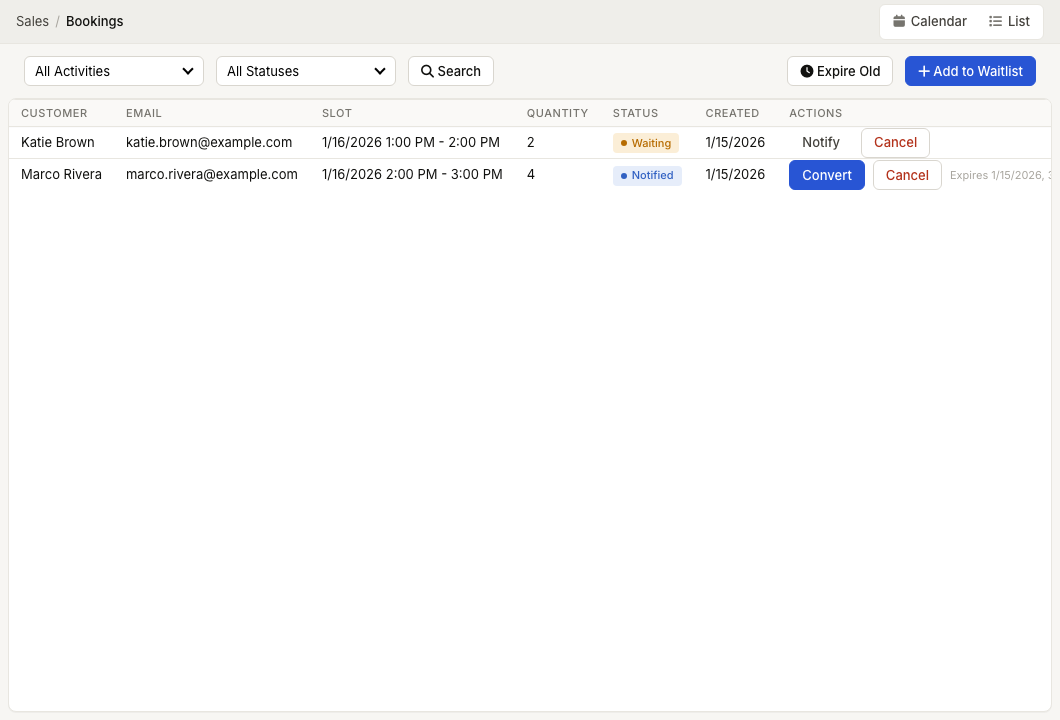
Task: Click the Notified status badge
Action: pyautogui.click(x=647, y=176)
